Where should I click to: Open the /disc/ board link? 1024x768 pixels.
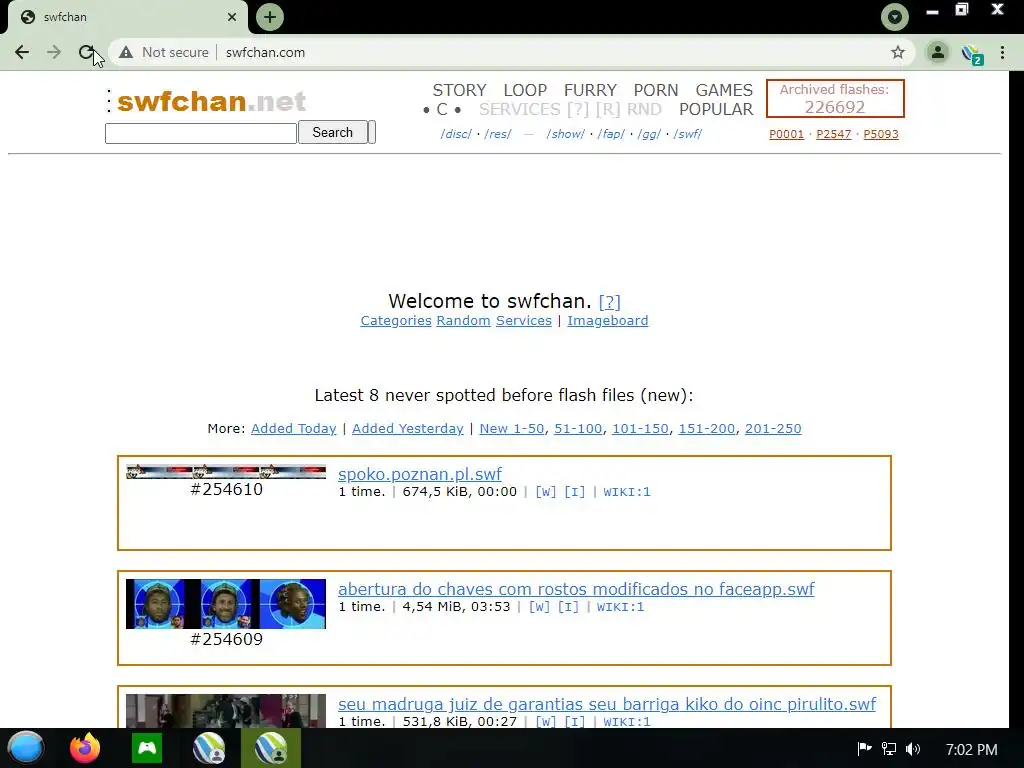point(456,134)
